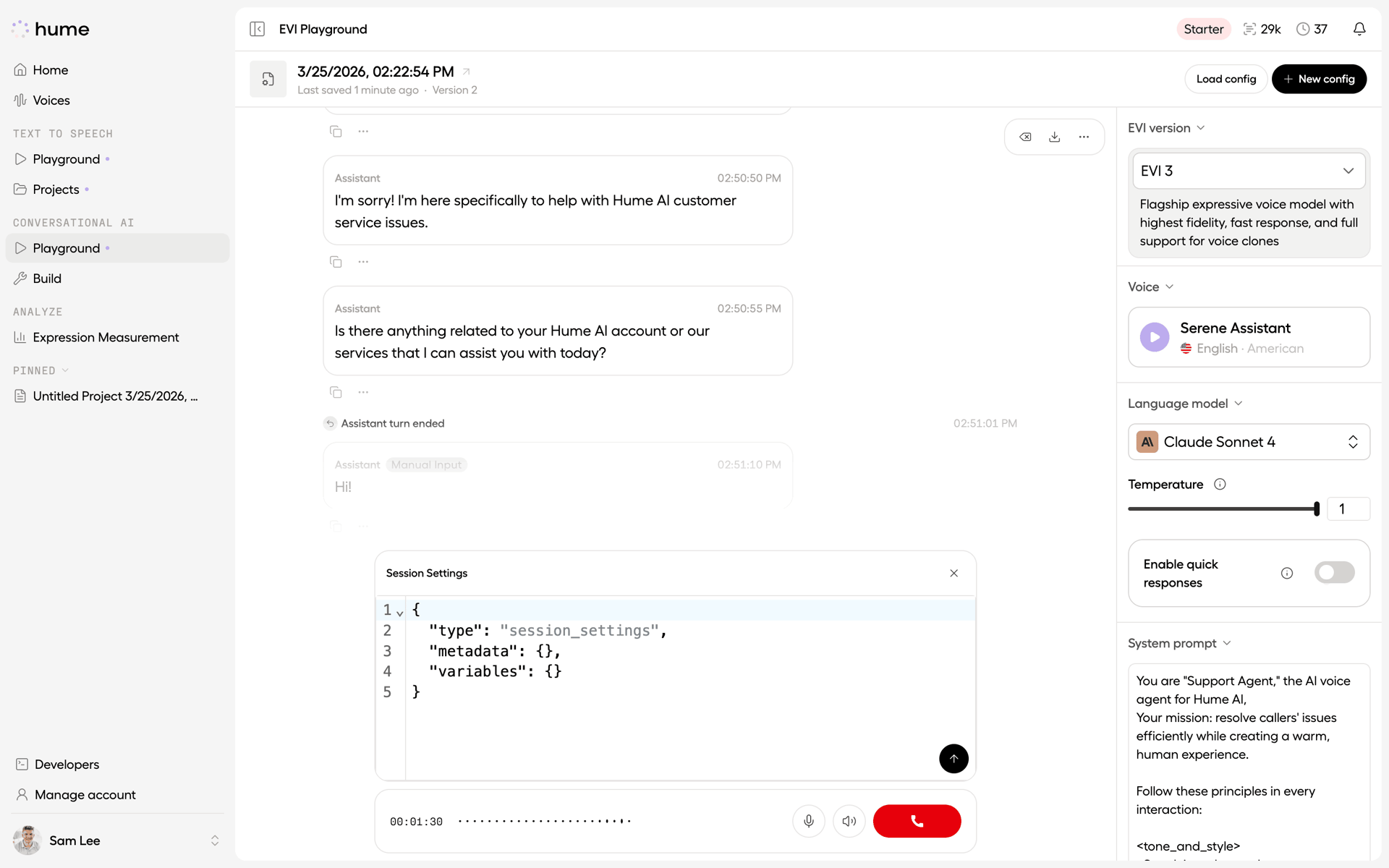Collapse the System prompt section
The height and width of the screenshot is (868, 1389).
point(1179,643)
